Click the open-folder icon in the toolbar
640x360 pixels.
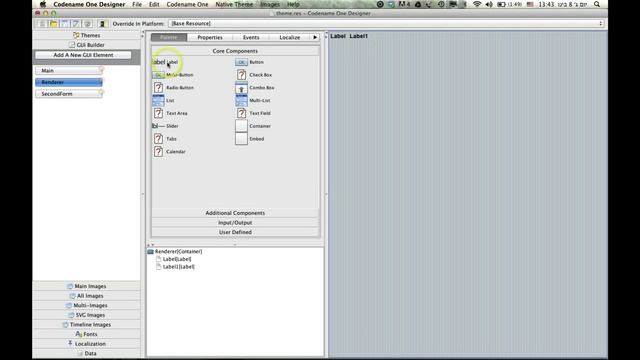(x=53, y=24)
